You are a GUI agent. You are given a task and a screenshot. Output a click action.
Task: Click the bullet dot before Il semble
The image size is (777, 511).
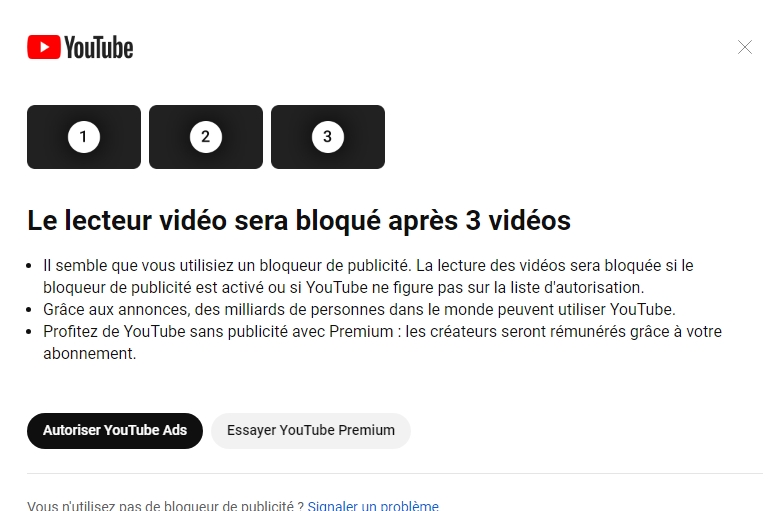tap(29, 266)
